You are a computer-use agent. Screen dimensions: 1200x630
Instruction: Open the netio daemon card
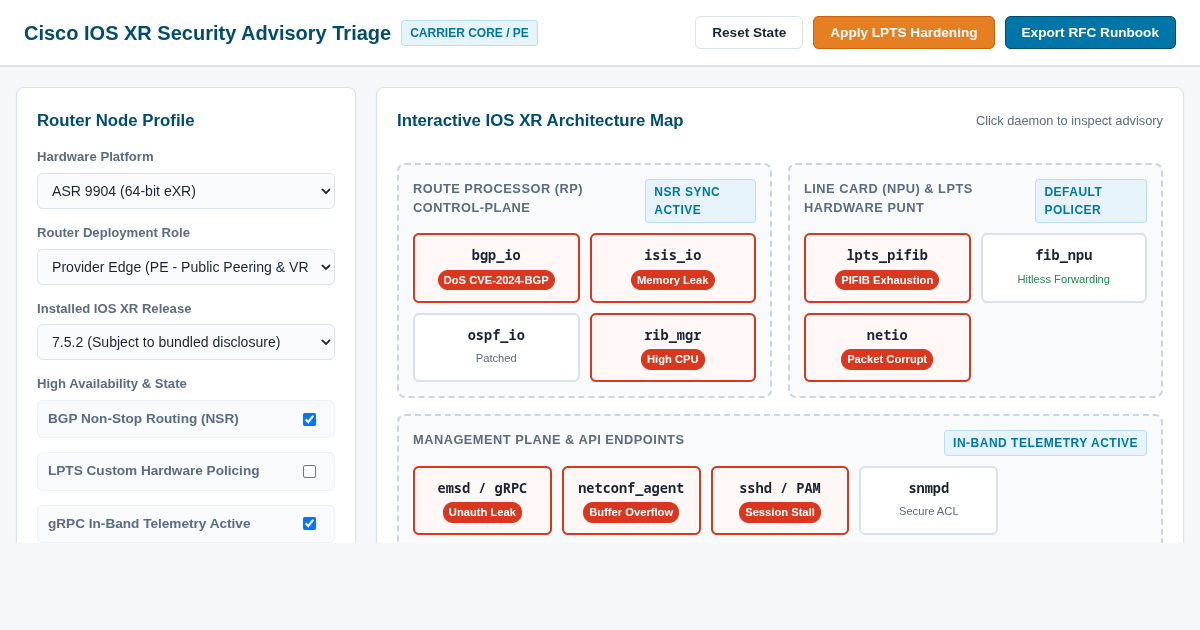tap(887, 348)
